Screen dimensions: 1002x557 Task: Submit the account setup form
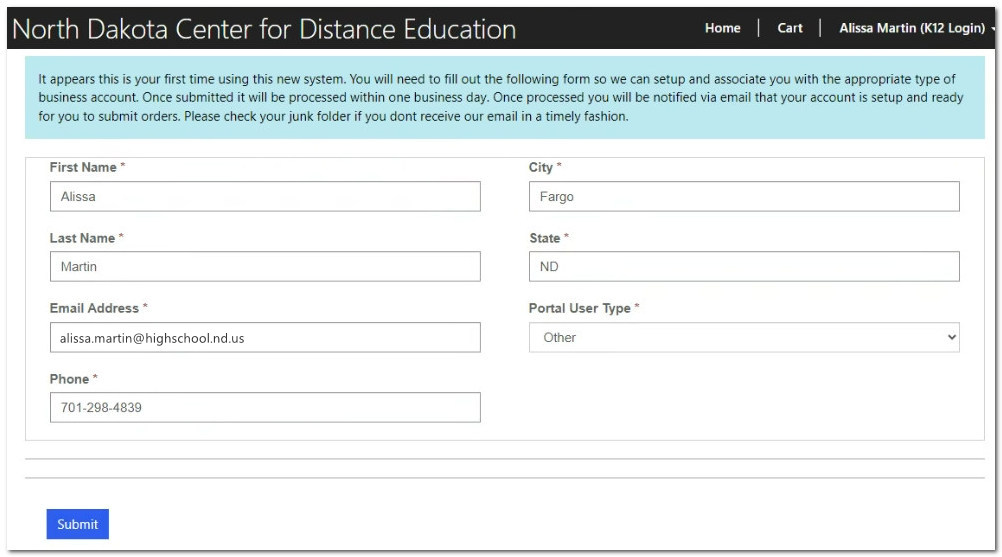point(77,524)
